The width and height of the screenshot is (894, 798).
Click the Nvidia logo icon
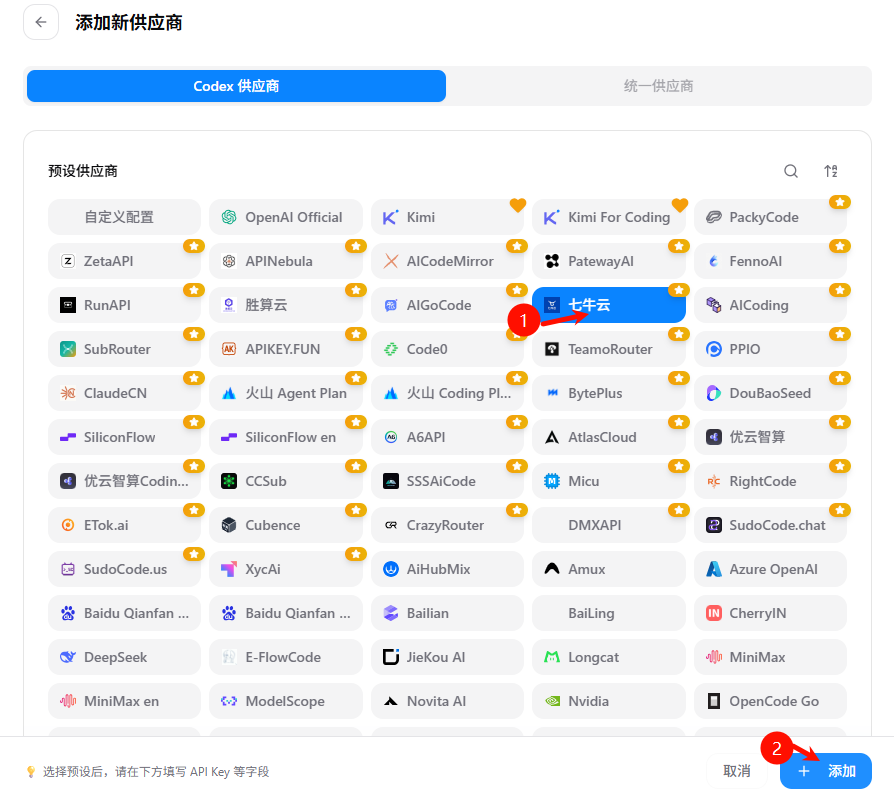click(x=552, y=701)
